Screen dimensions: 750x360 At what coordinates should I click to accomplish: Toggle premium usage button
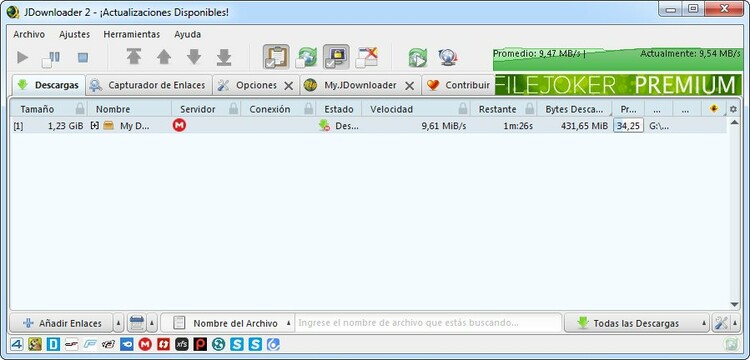(x=336, y=57)
